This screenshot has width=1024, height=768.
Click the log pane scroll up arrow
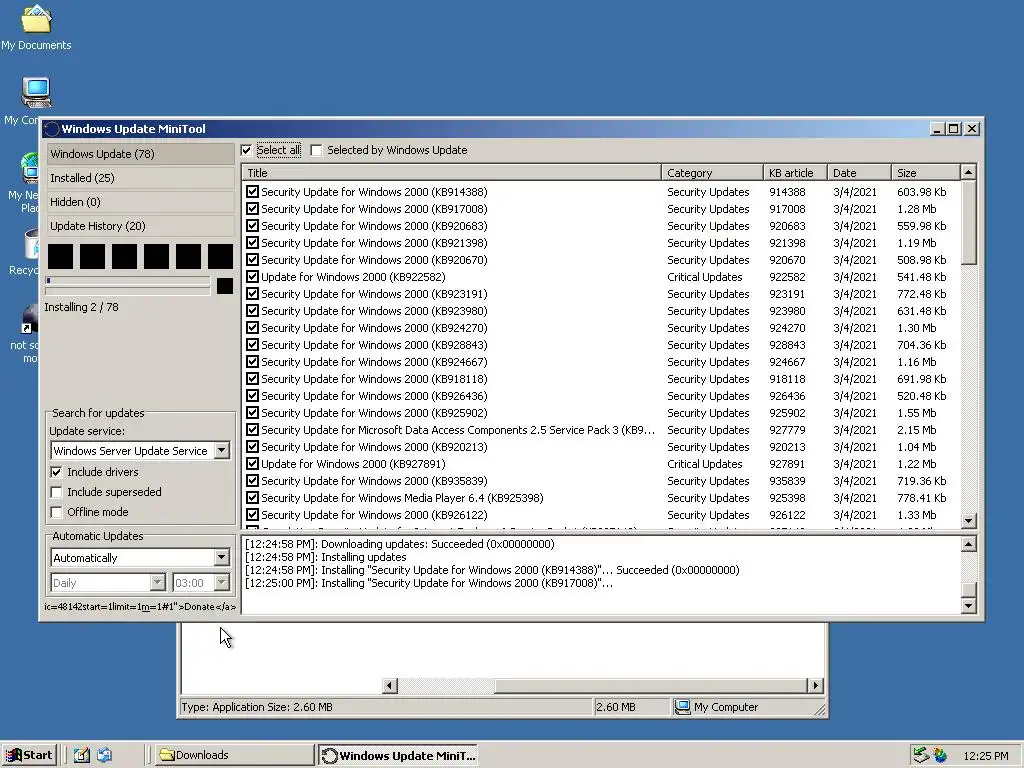pyautogui.click(x=968, y=544)
